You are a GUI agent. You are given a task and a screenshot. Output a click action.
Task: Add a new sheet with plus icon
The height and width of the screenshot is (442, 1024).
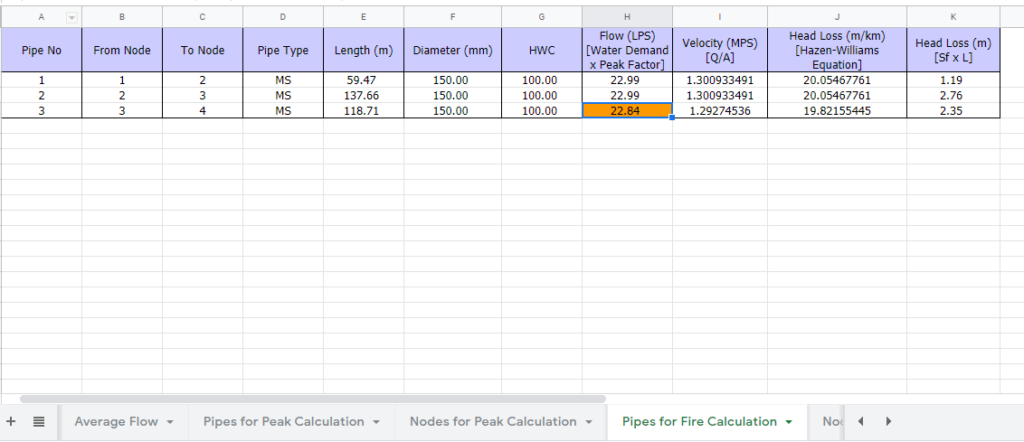(x=10, y=422)
